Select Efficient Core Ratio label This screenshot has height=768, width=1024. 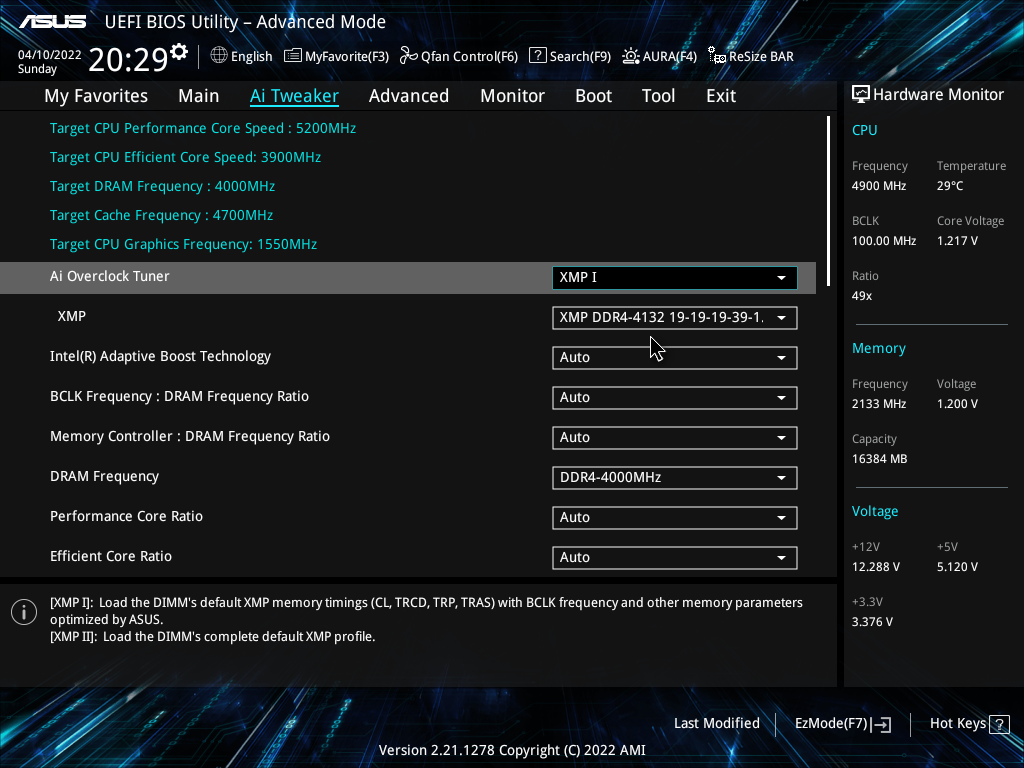point(111,556)
